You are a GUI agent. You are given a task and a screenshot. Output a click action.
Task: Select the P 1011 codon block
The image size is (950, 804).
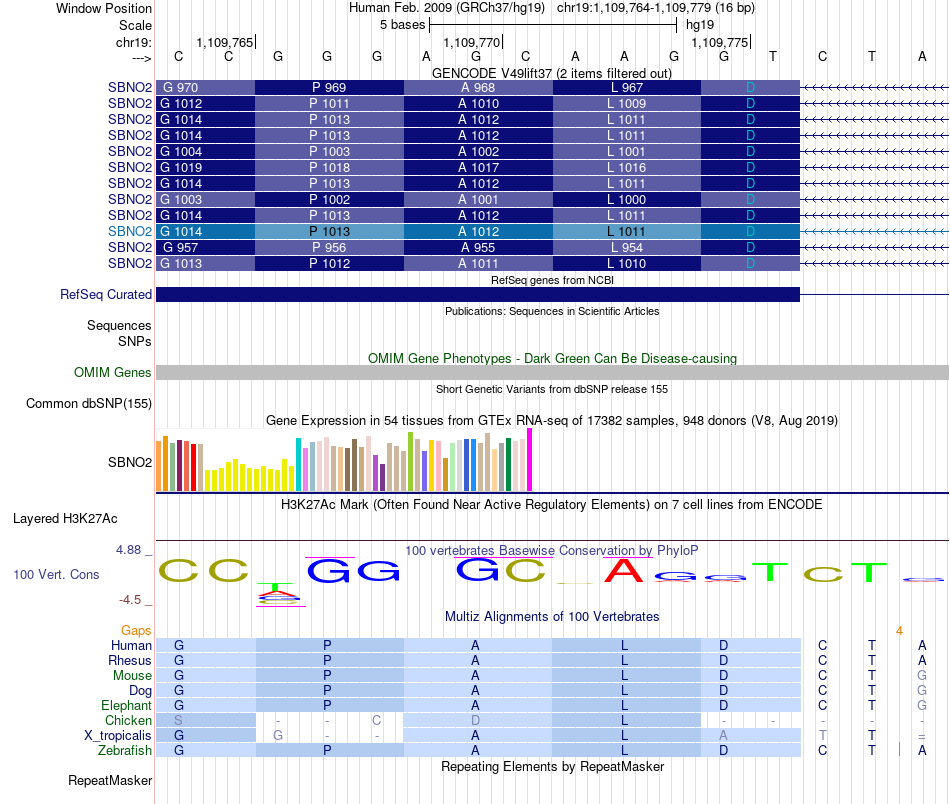point(329,104)
